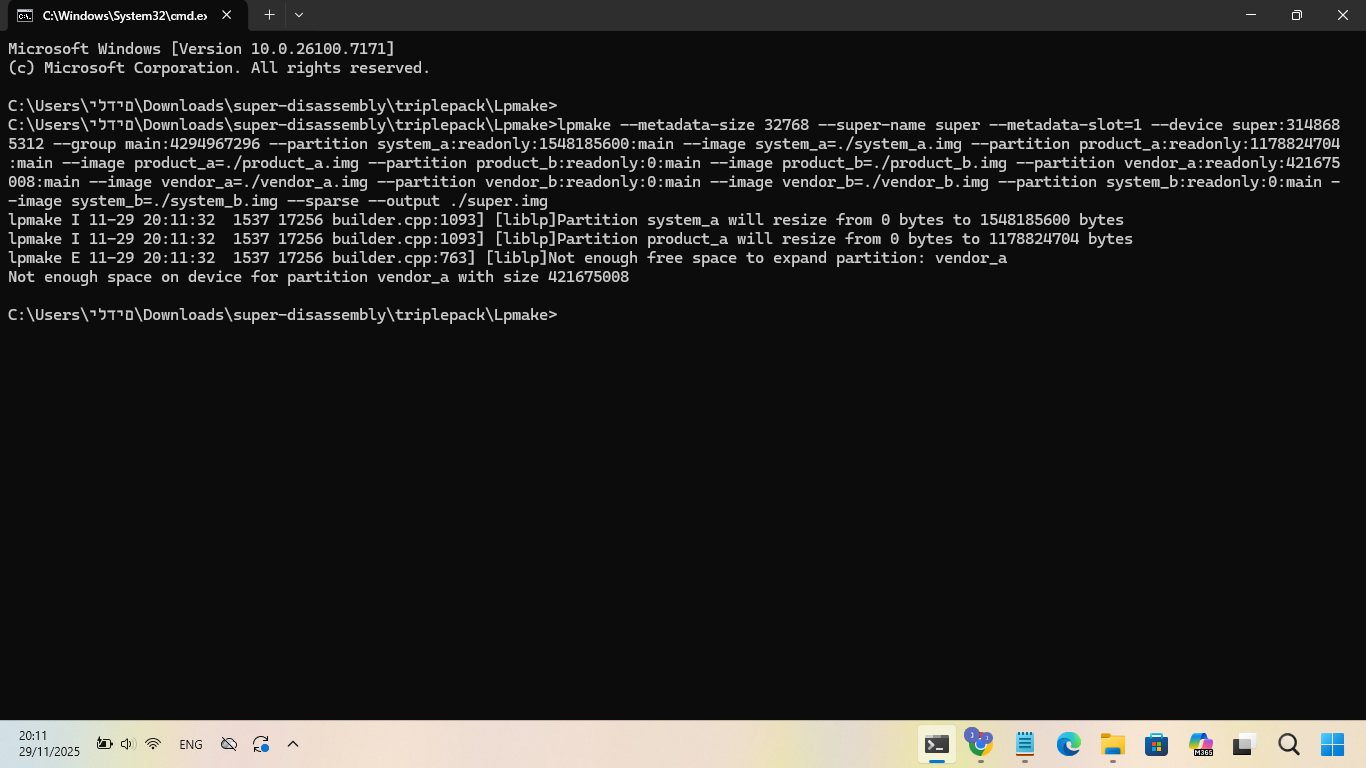The width and height of the screenshot is (1366, 768).
Task: Open Task View on the taskbar
Action: (1245, 744)
